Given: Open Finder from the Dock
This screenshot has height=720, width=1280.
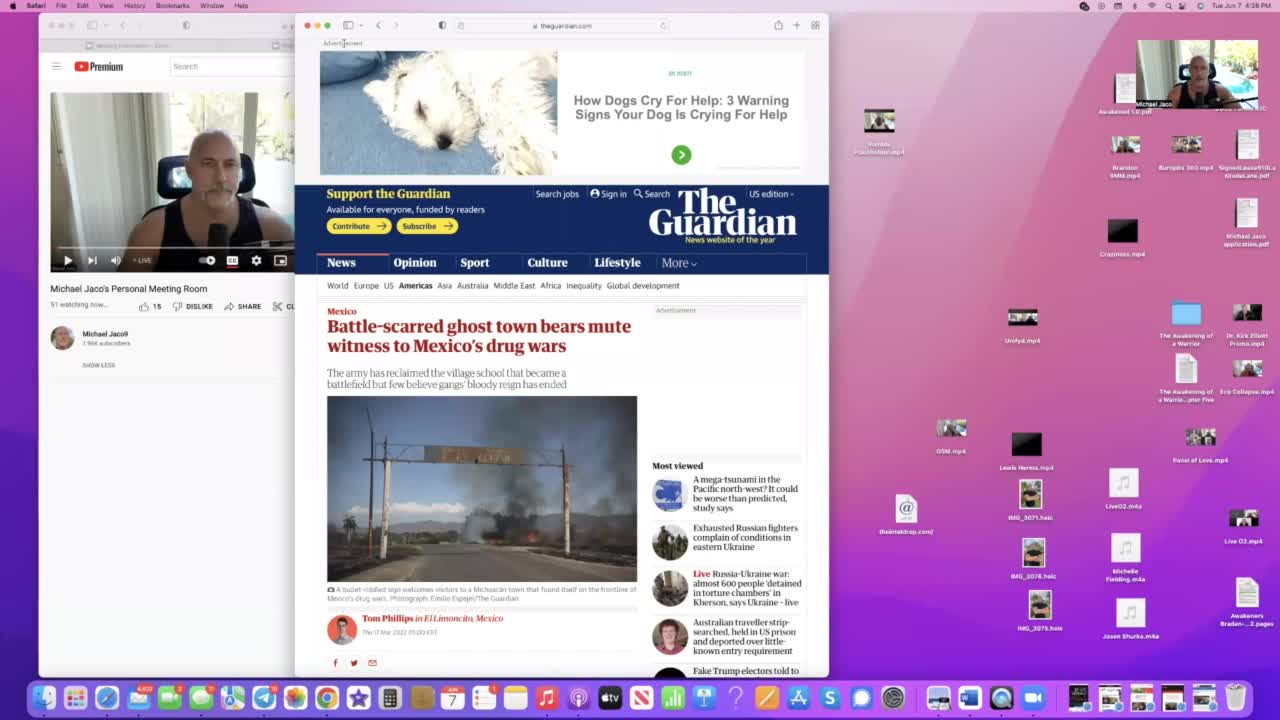Looking at the screenshot, I should click(44, 698).
